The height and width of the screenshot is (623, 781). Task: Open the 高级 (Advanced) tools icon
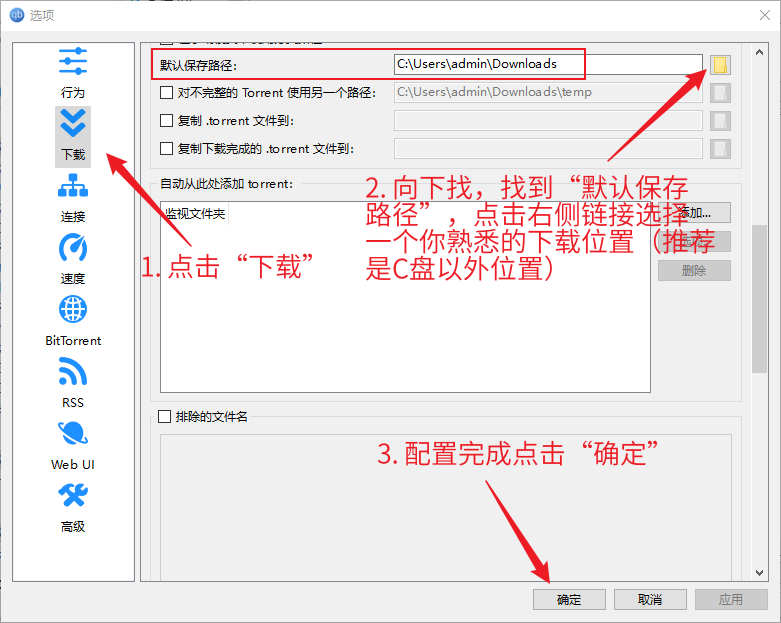click(73, 506)
